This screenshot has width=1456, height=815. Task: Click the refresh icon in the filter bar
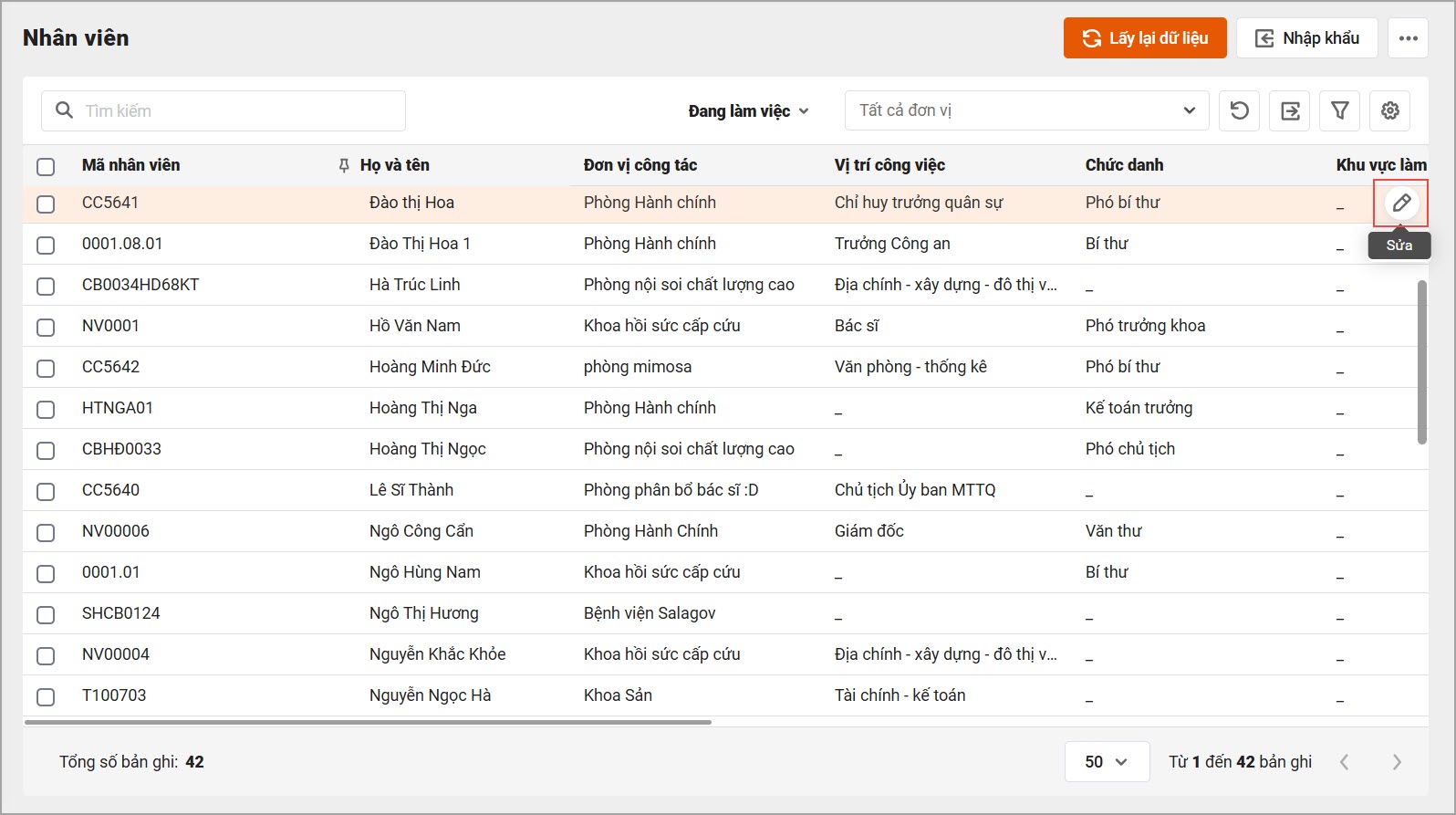click(x=1239, y=110)
